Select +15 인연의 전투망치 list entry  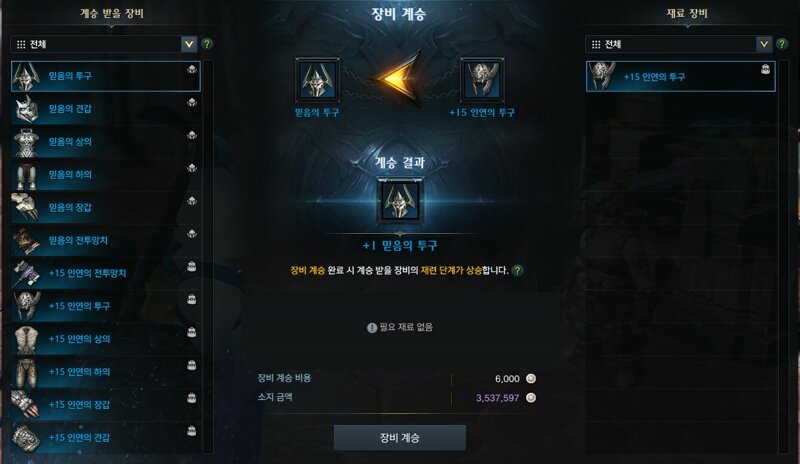106,273
